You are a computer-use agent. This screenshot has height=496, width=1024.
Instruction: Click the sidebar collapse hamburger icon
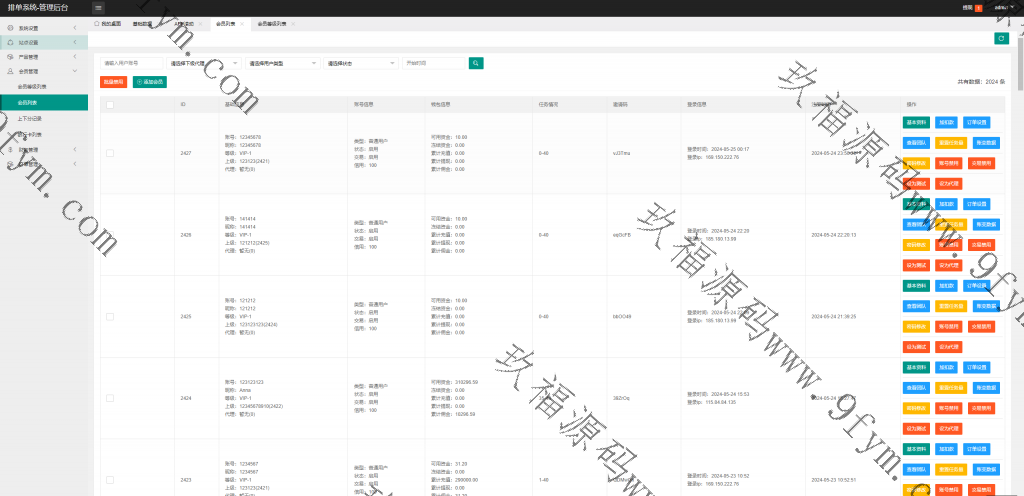pos(98,8)
